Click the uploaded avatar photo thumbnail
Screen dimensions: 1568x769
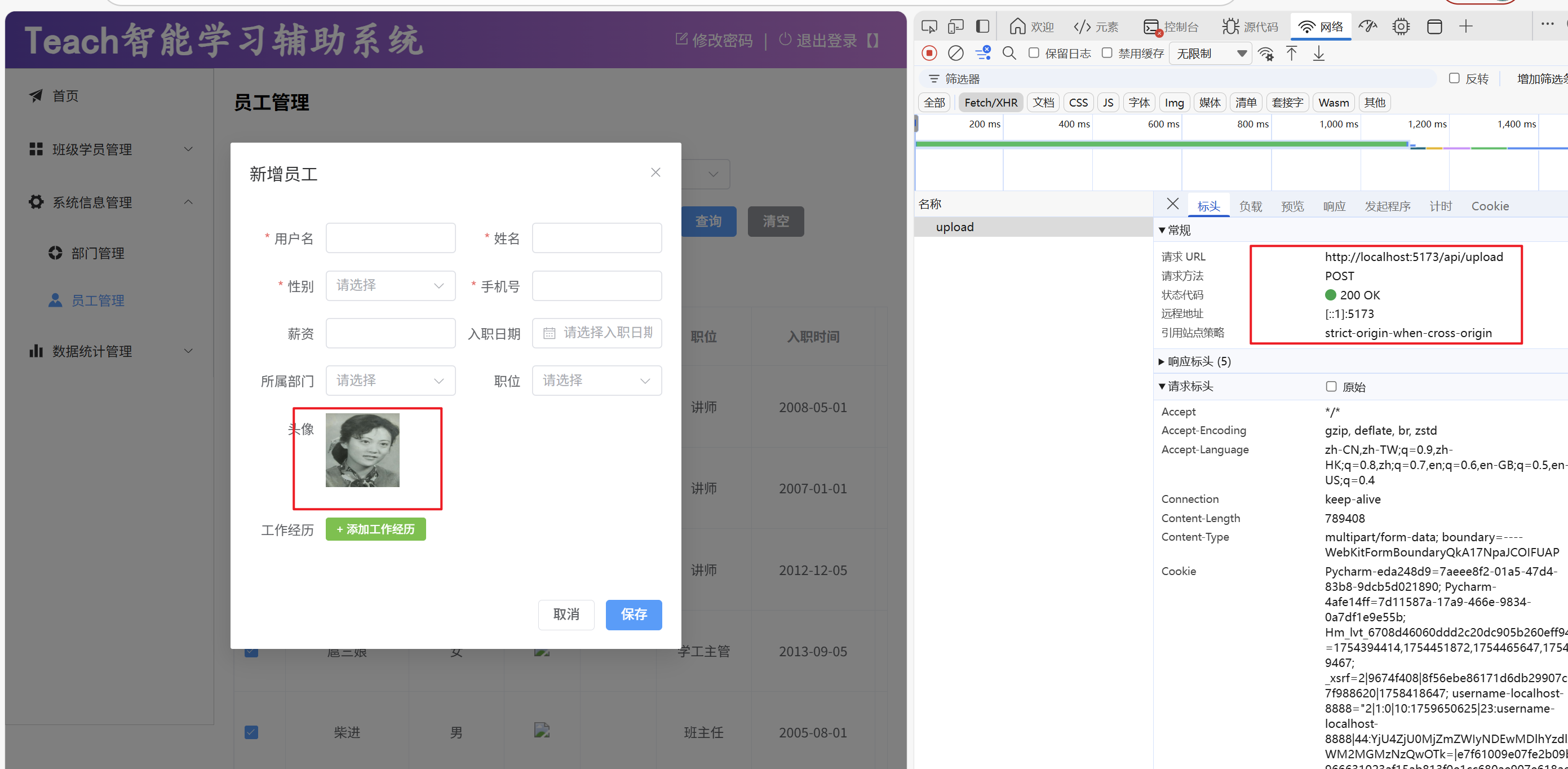[362, 450]
